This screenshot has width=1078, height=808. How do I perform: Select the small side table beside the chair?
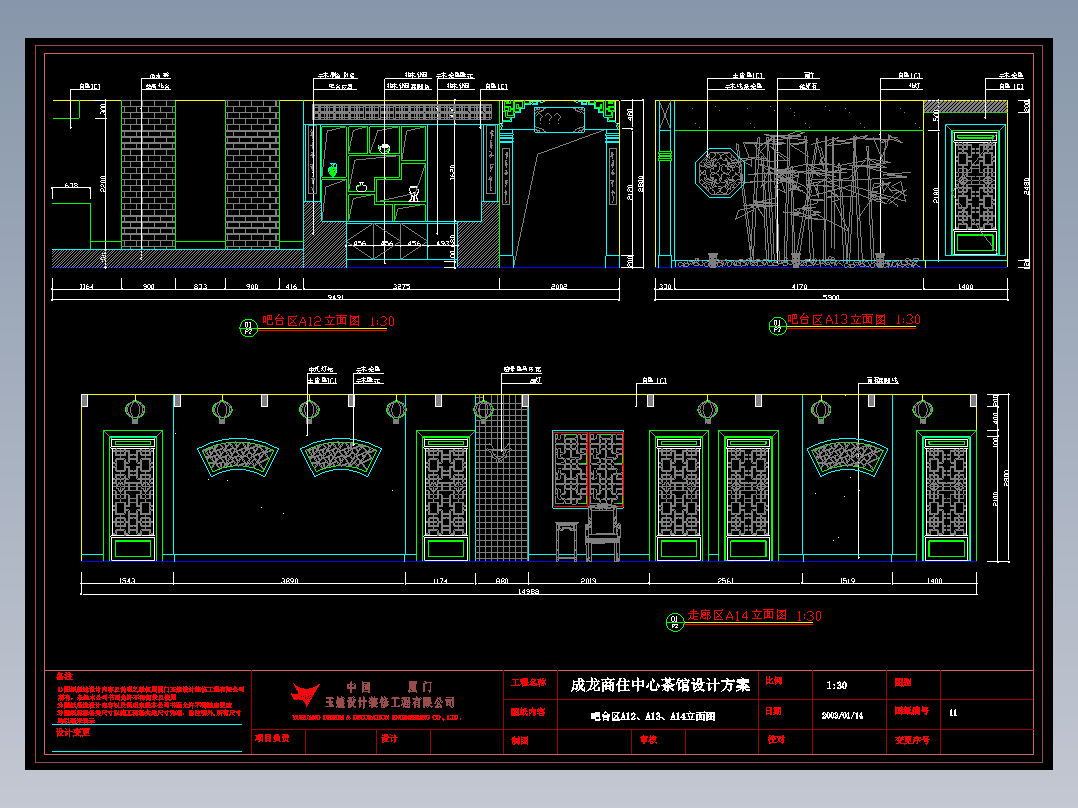(566, 542)
